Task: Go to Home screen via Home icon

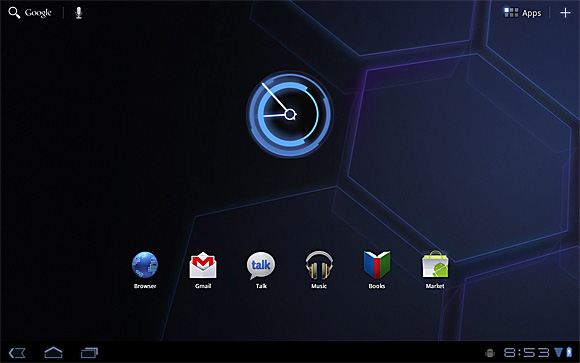Action: coord(53,352)
